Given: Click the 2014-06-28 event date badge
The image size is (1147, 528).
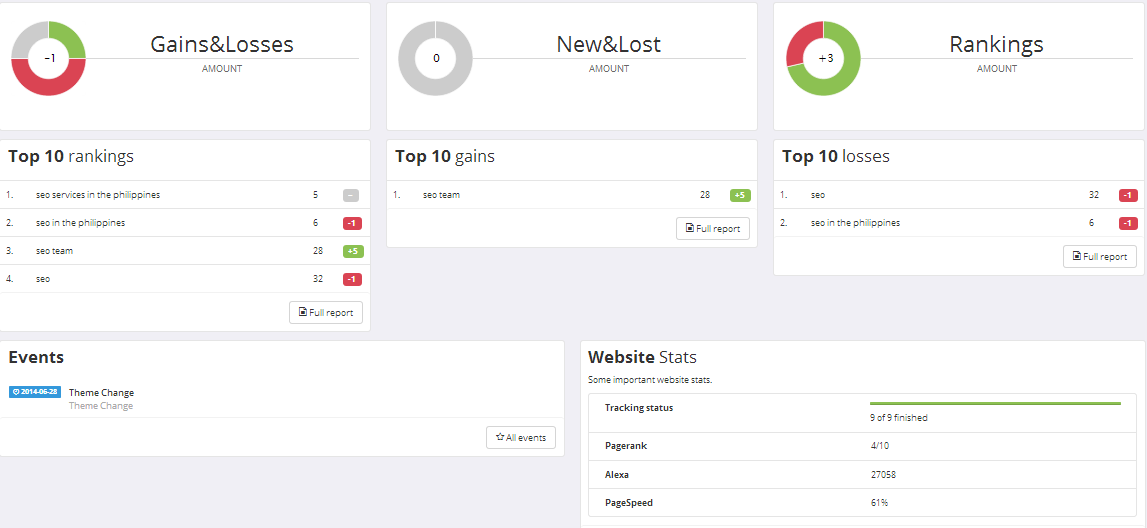Looking at the screenshot, I should coord(35,392).
